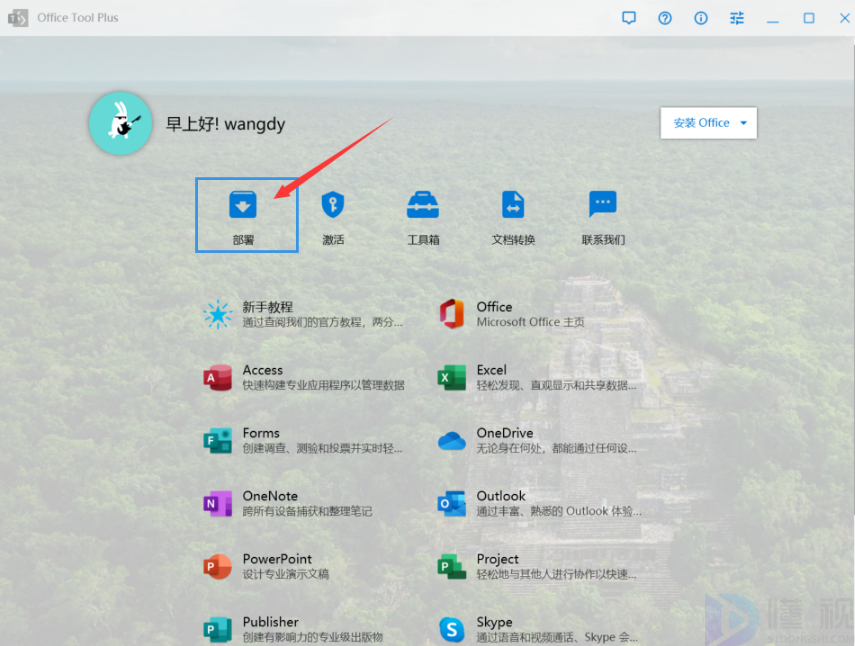855x646 pixels.
Task: Click the Skype title text
Action: click(x=494, y=623)
